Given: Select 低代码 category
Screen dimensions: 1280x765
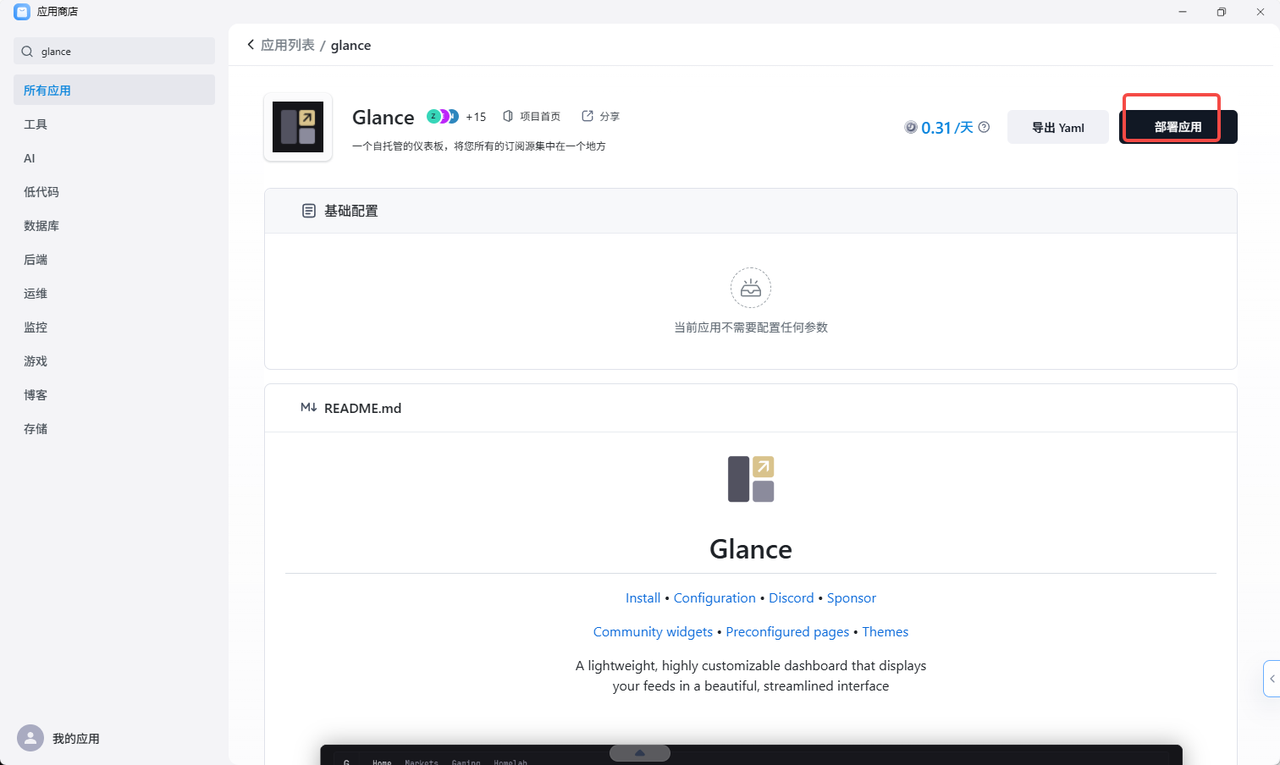Looking at the screenshot, I should [x=114, y=192].
